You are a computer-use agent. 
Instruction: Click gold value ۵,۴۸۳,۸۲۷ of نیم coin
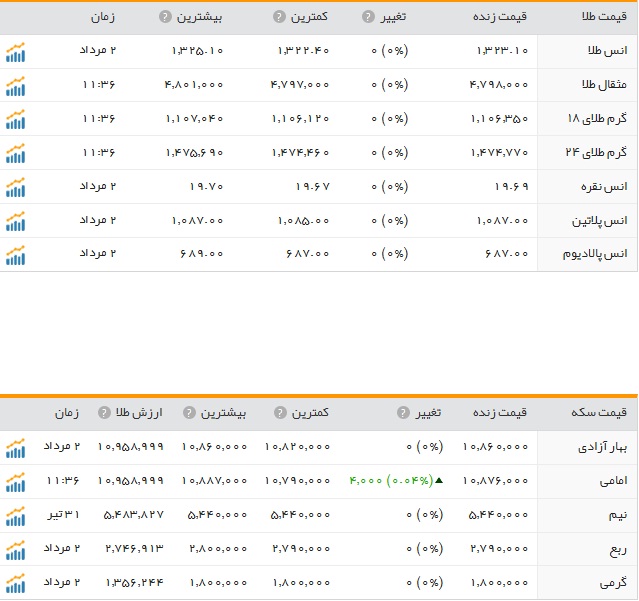(x=134, y=515)
